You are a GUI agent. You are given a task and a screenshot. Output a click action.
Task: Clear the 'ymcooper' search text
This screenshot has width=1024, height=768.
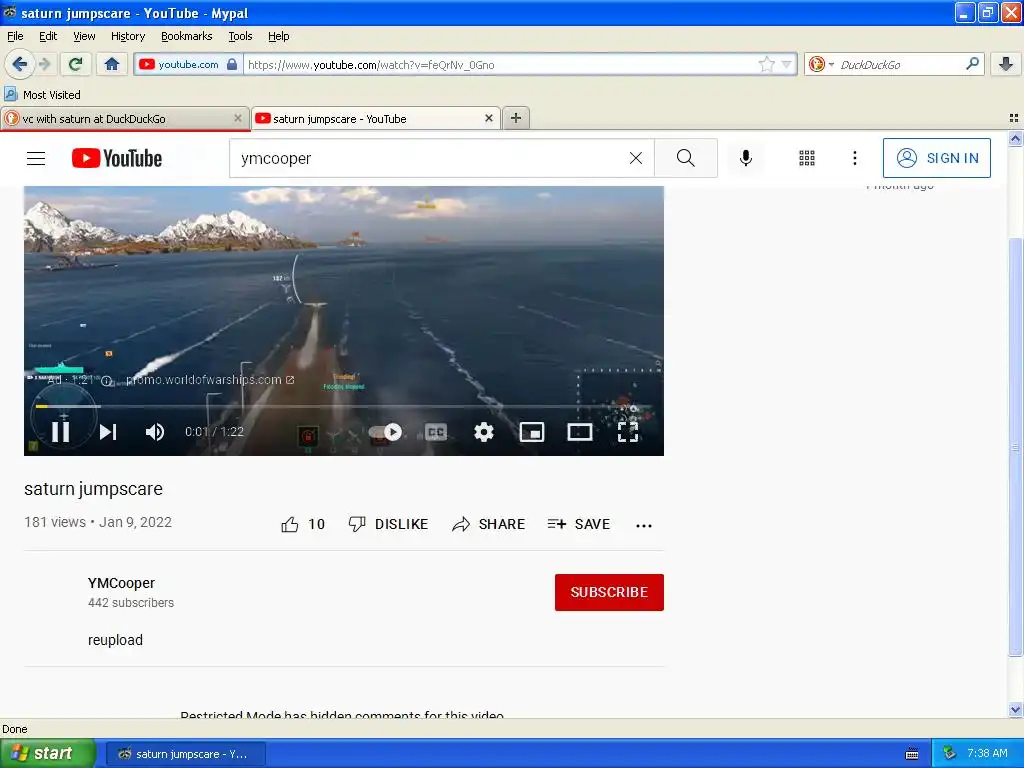click(635, 158)
